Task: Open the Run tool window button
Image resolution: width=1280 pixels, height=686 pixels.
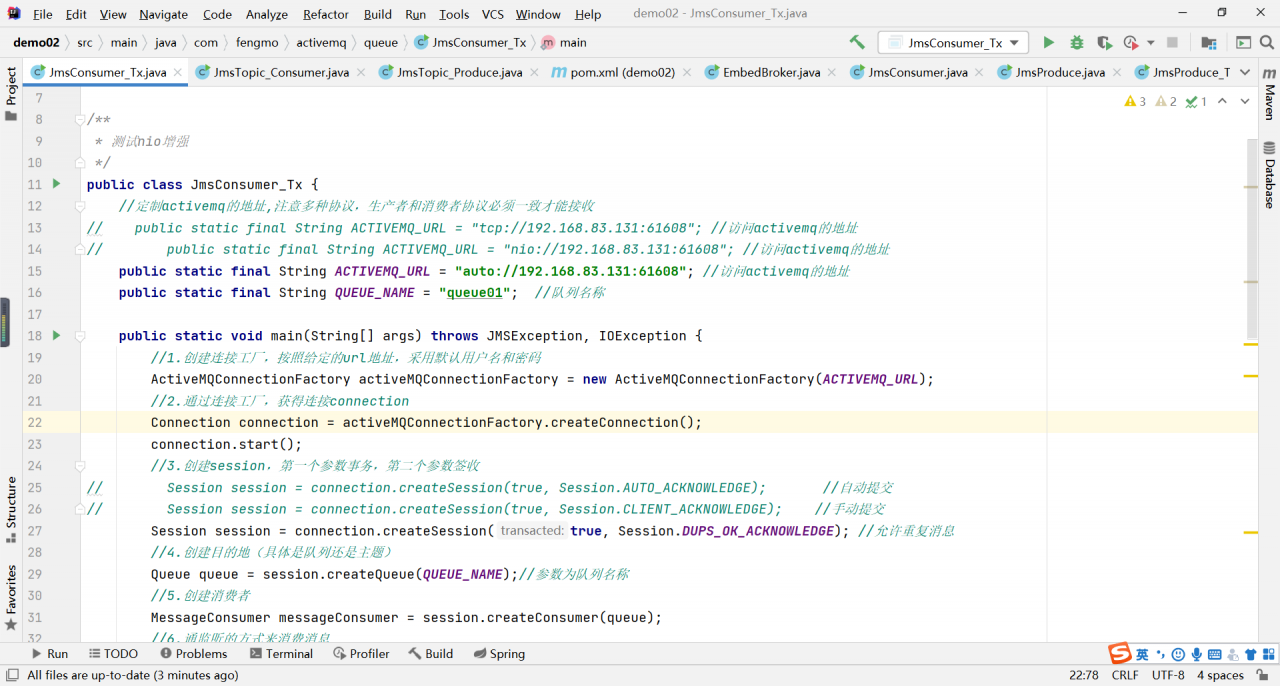Action: pos(50,653)
